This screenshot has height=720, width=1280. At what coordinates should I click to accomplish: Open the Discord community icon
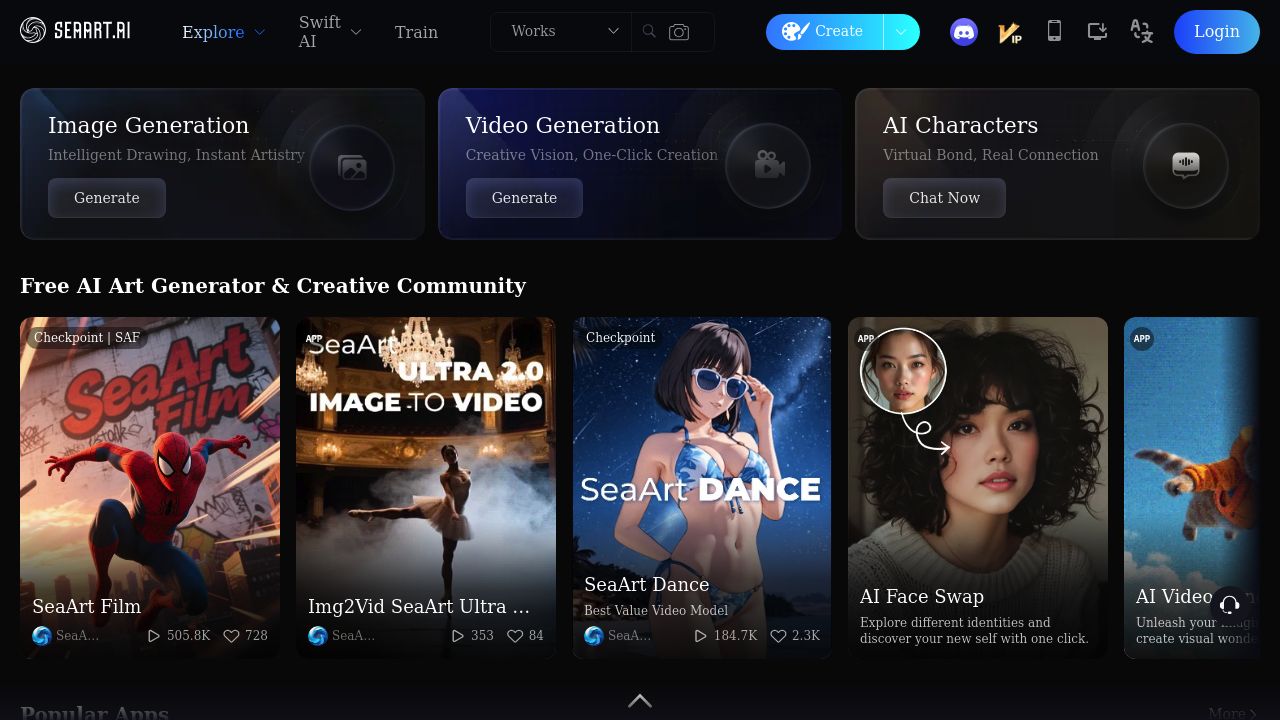[x=964, y=32]
